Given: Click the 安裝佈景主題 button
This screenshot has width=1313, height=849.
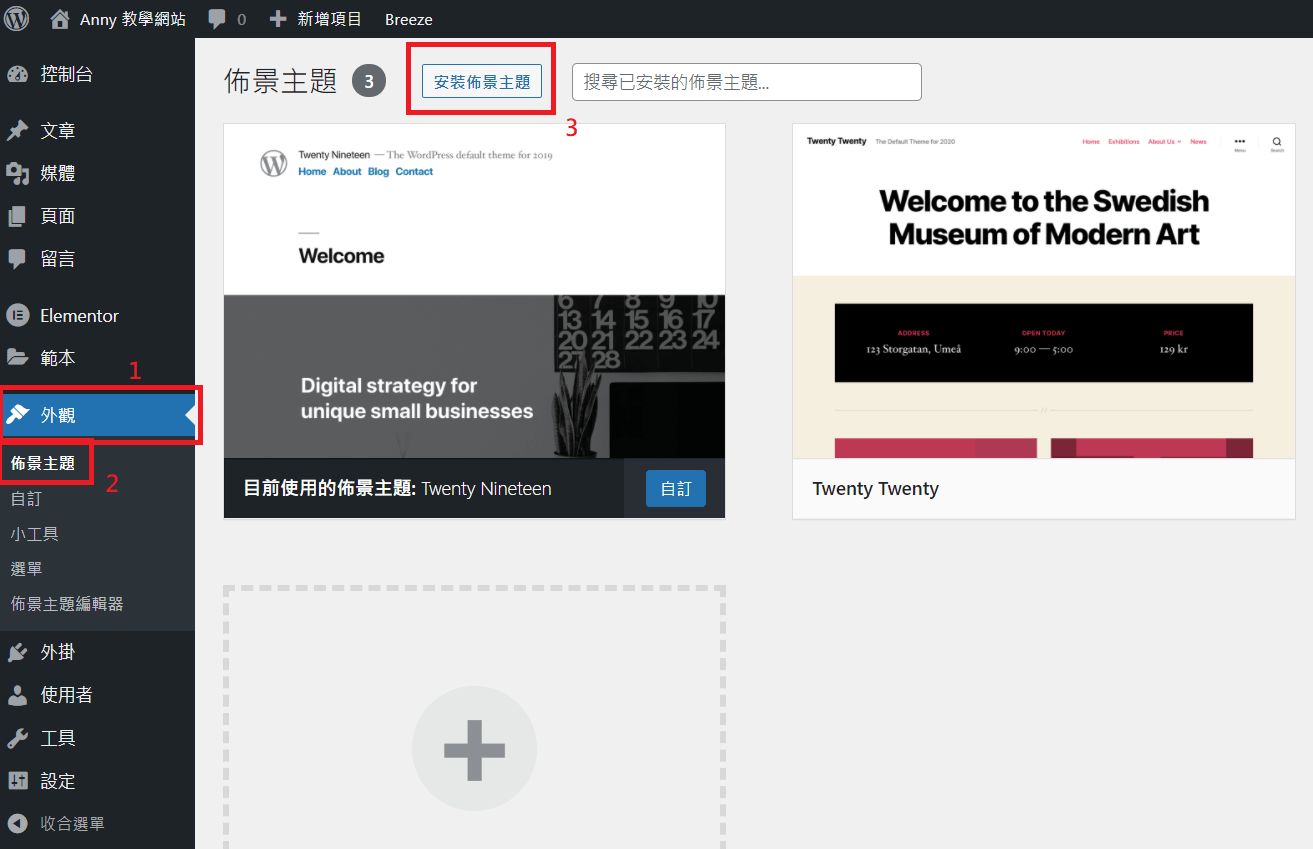Looking at the screenshot, I should tap(482, 82).
